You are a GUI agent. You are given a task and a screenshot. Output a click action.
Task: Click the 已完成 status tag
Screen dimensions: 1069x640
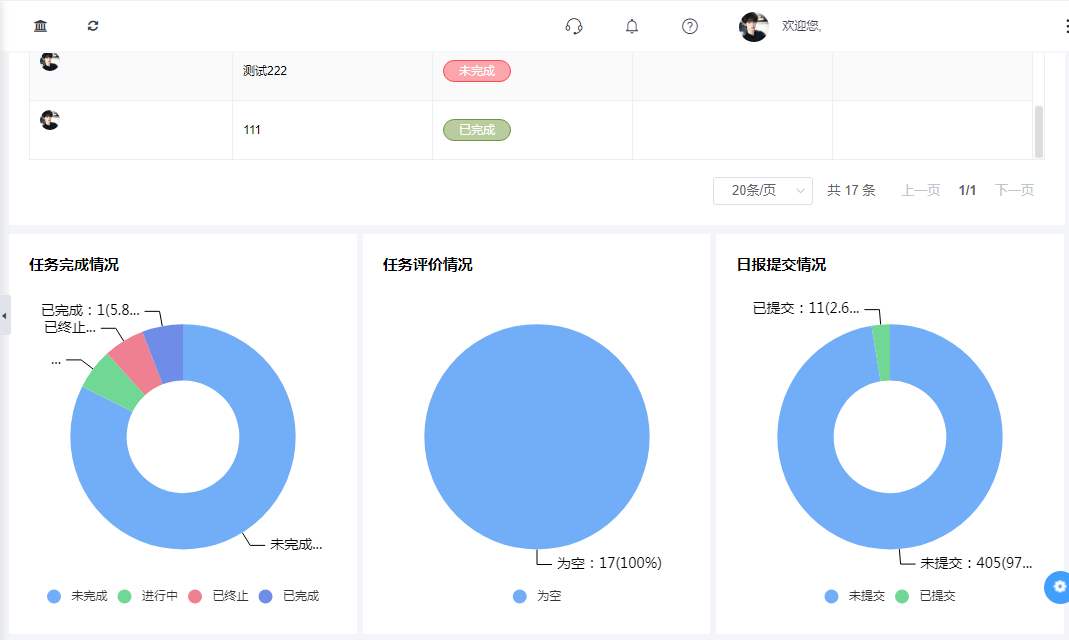(x=476, y=130)
